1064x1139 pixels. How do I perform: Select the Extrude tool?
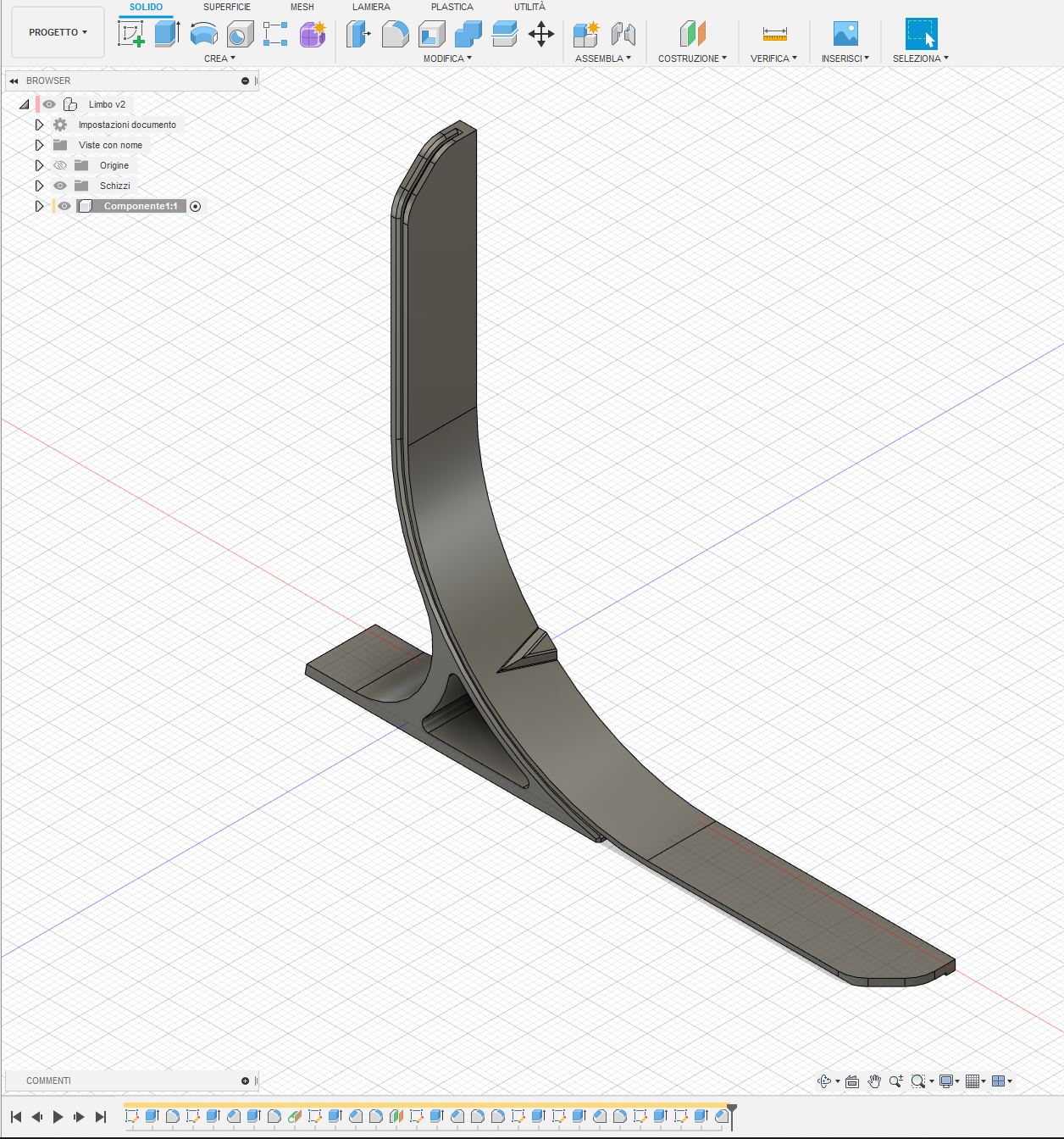point(167,35)
